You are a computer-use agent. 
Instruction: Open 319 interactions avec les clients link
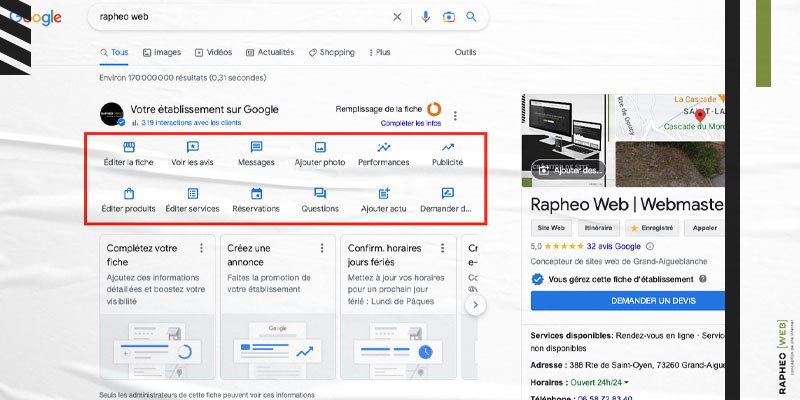pos(191,123)
